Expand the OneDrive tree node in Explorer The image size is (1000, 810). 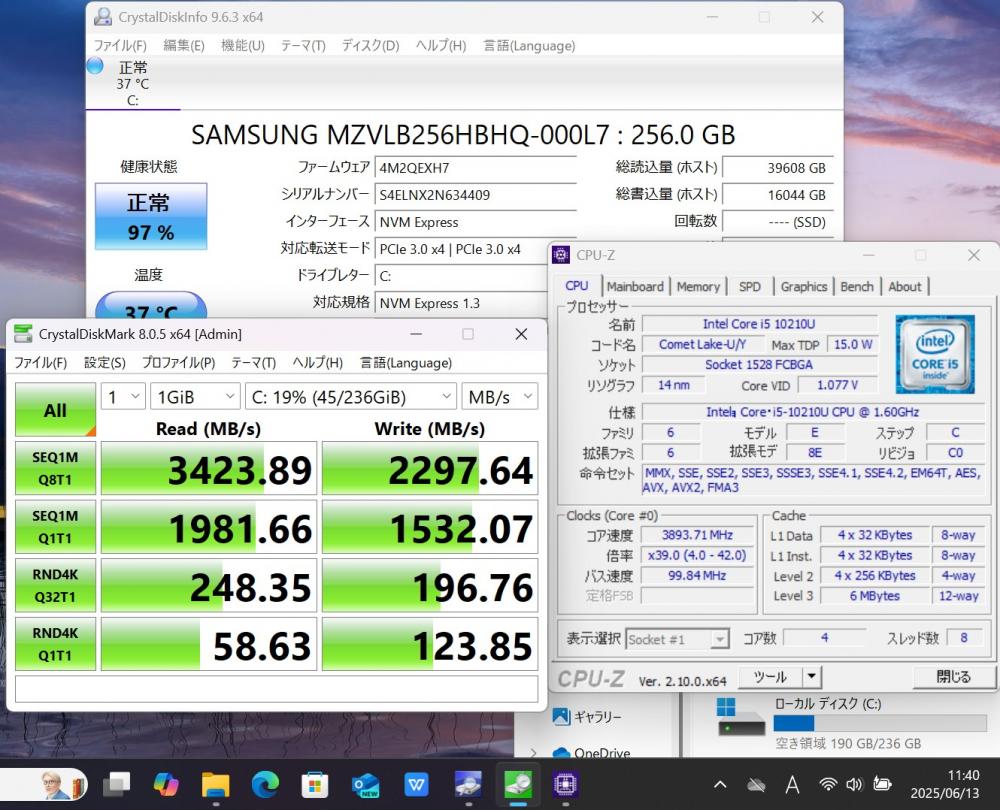pos(534,753)
